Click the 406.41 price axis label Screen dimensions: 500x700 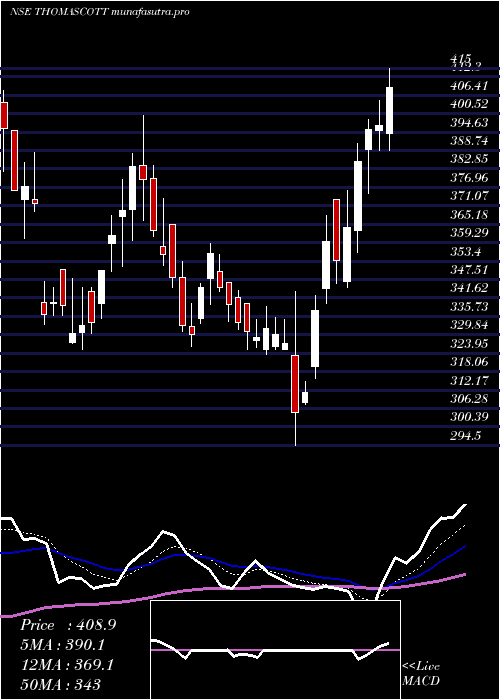click(468, 85)
